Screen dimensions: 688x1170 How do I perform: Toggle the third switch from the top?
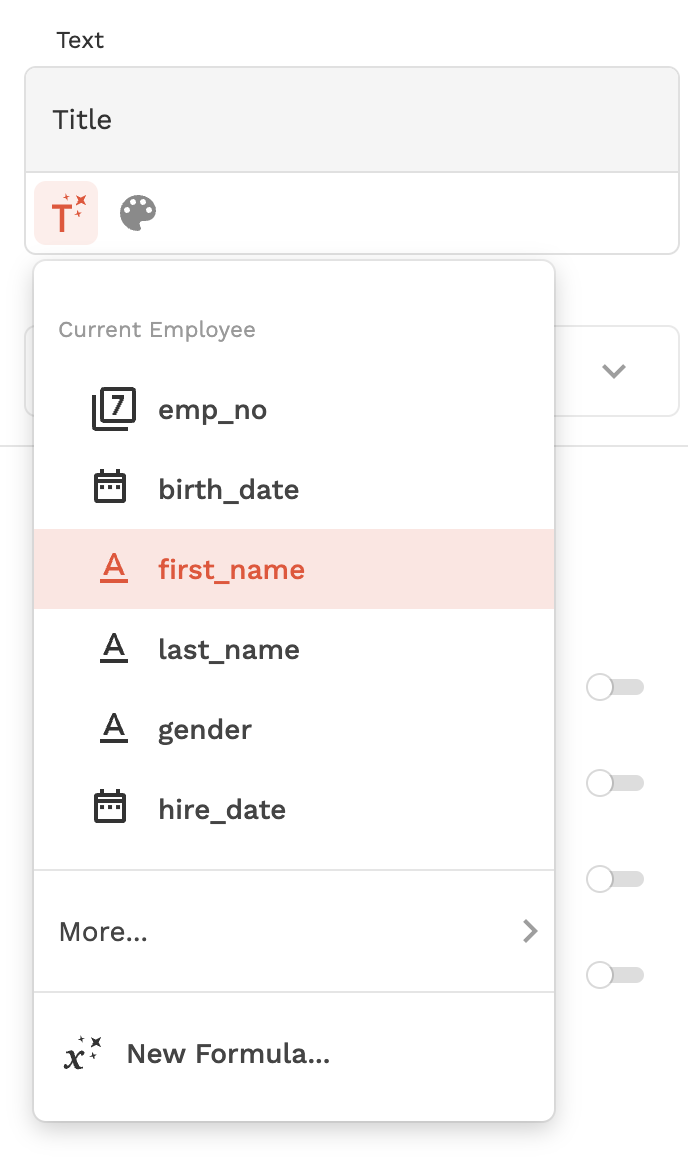(x=614, y=879)
